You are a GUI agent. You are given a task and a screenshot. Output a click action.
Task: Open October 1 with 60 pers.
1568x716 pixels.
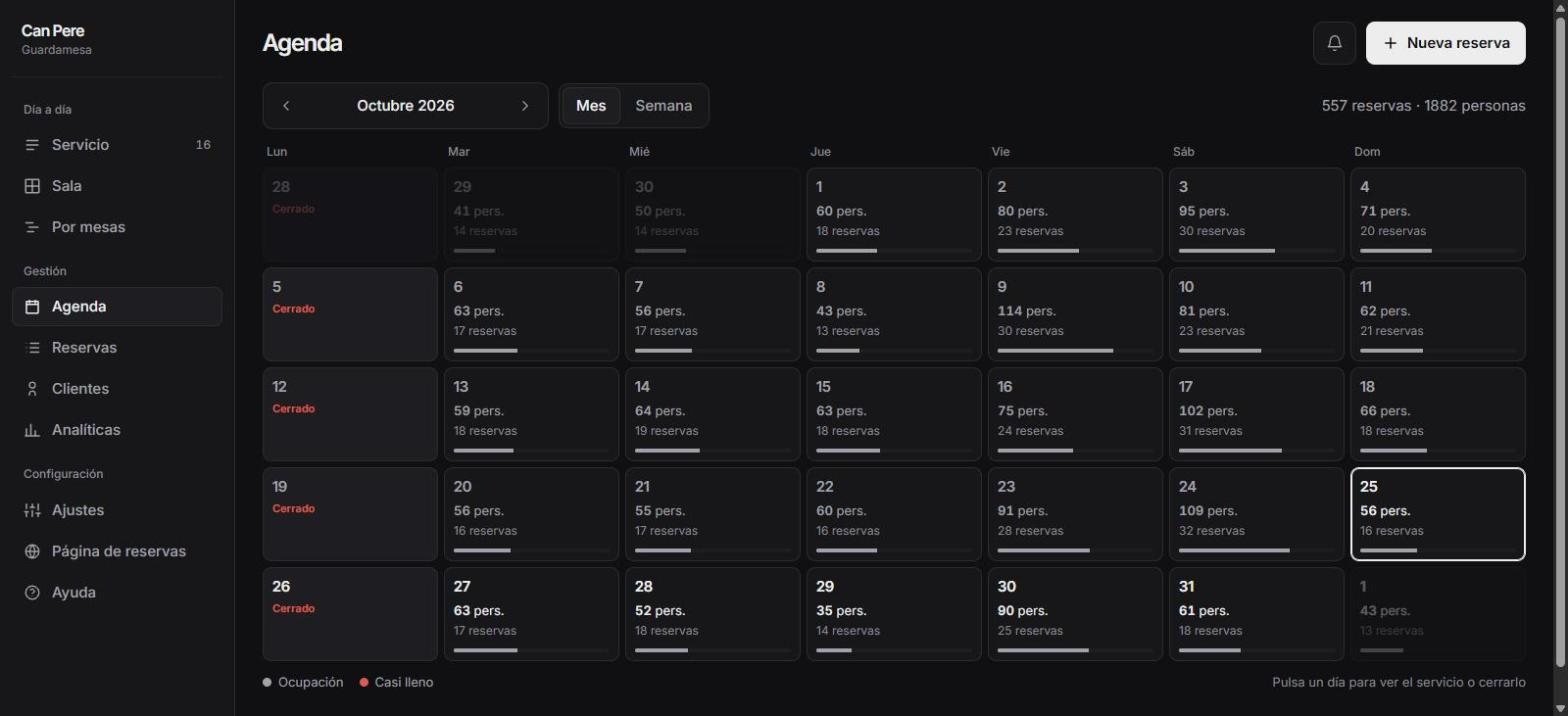point(894,214)
